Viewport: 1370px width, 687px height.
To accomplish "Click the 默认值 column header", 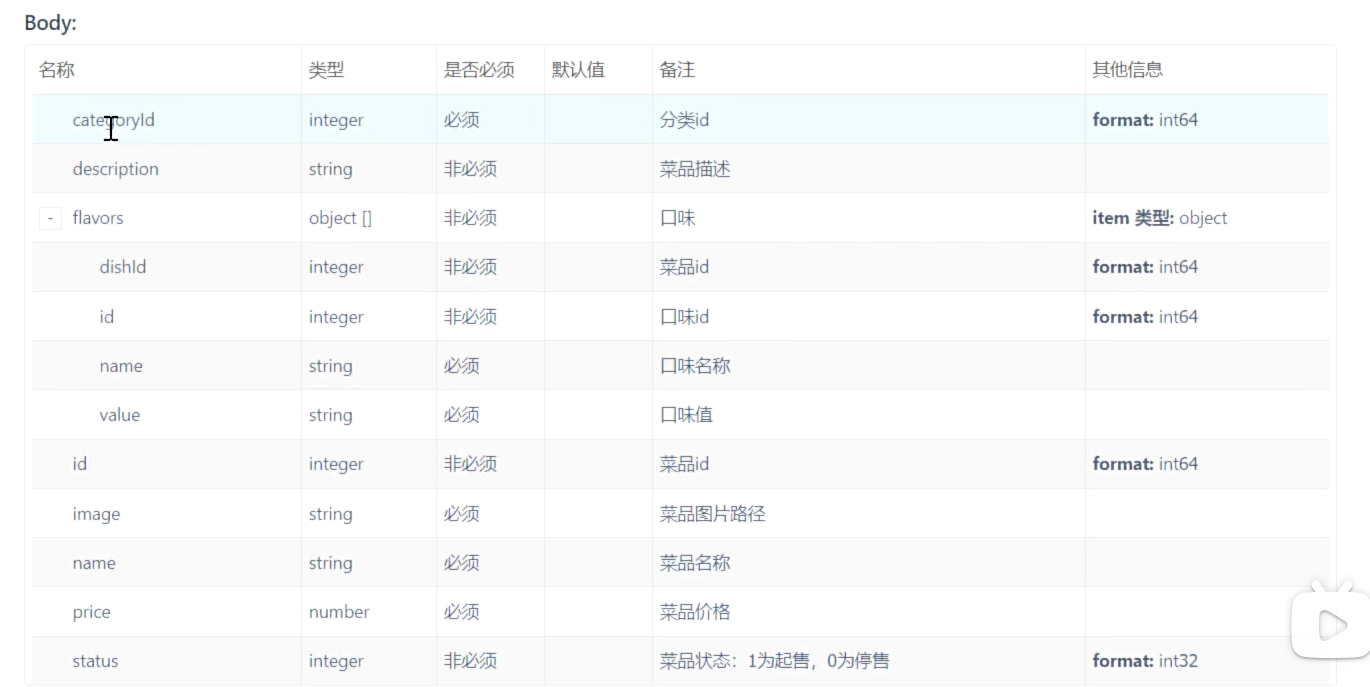I will (x=578, y=70).
